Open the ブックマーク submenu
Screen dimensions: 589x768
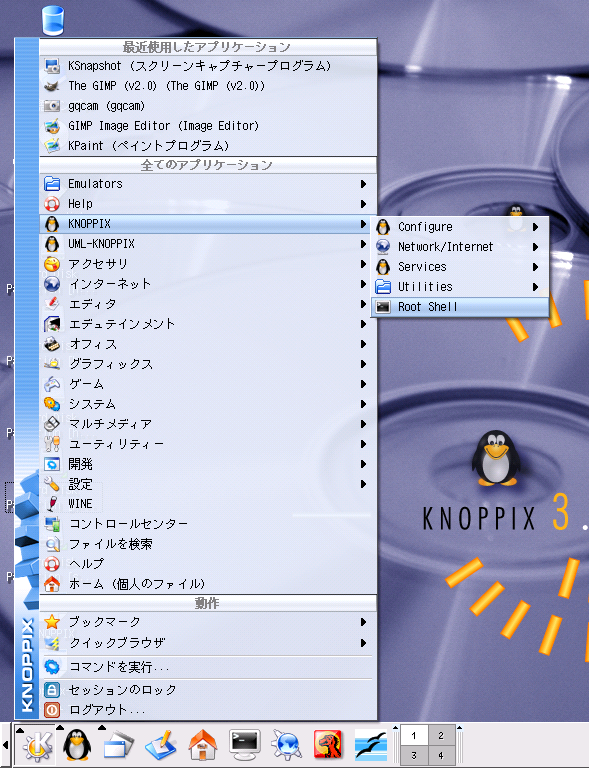click(x=208, y=622)
